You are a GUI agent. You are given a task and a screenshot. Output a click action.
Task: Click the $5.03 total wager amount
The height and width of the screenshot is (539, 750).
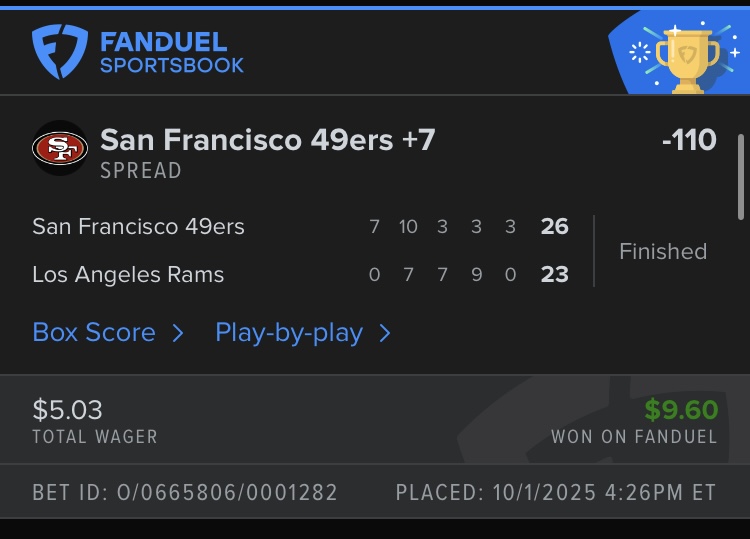click(x=67, y=410)
